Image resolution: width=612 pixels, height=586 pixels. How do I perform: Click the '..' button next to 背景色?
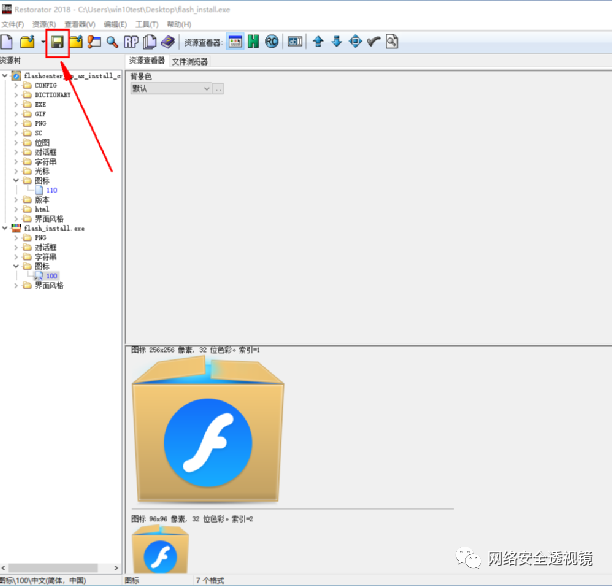point(218,89)
